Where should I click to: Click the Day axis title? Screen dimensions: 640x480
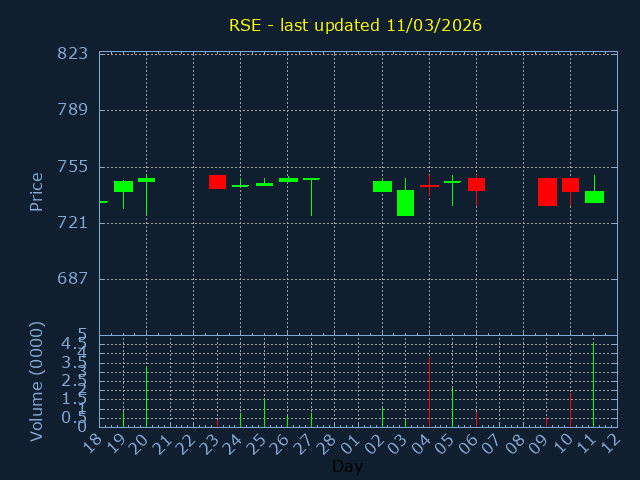coord(347,466)
